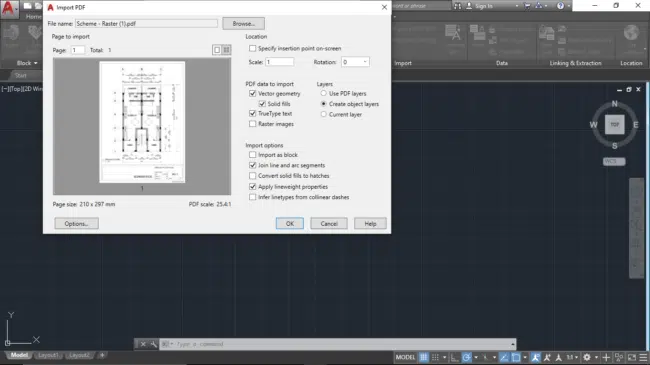Click annotation monitor plus icon
The height and width of the screenshot is (365, 650).
point(606,357)
